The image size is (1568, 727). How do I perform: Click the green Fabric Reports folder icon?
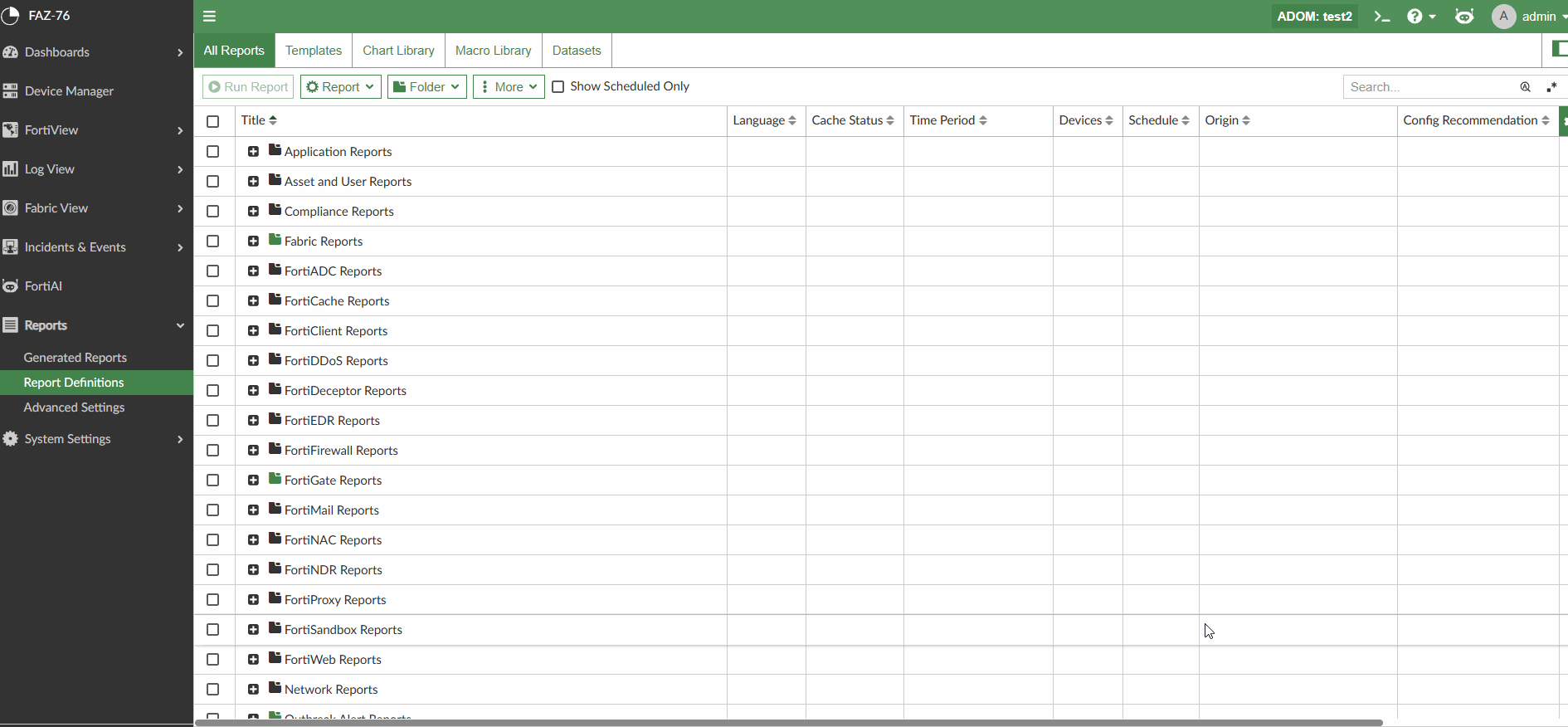click(275, 239)
